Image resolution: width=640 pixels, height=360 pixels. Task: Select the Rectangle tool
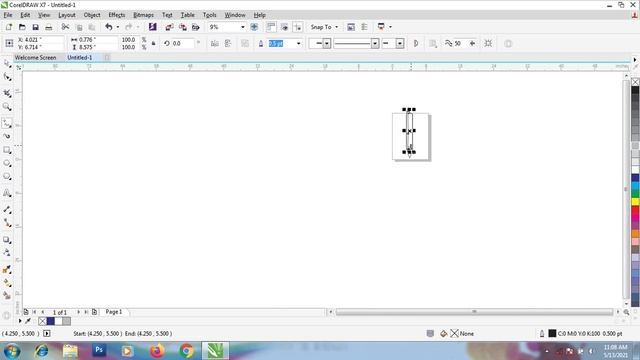(x=7, y=150)
